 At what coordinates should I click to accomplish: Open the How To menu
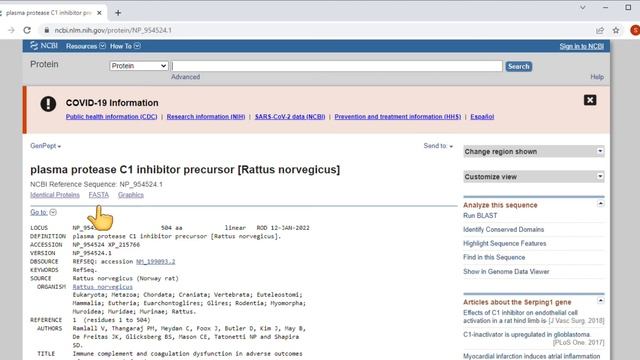click(x=125, y=46)
